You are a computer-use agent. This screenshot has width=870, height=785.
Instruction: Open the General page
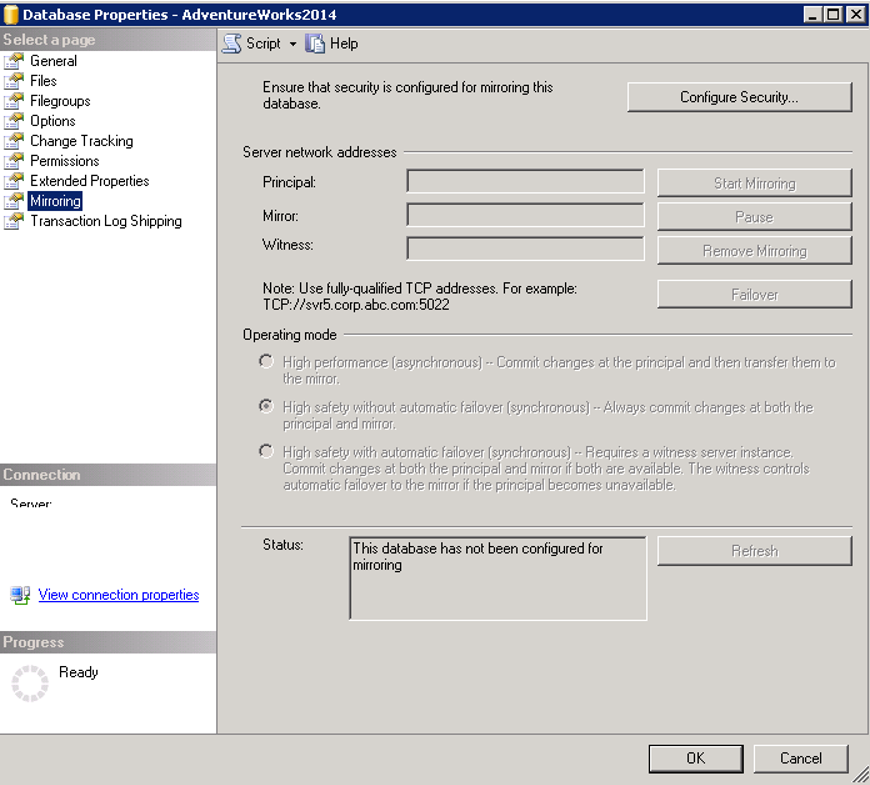click(x=53, y=60)
